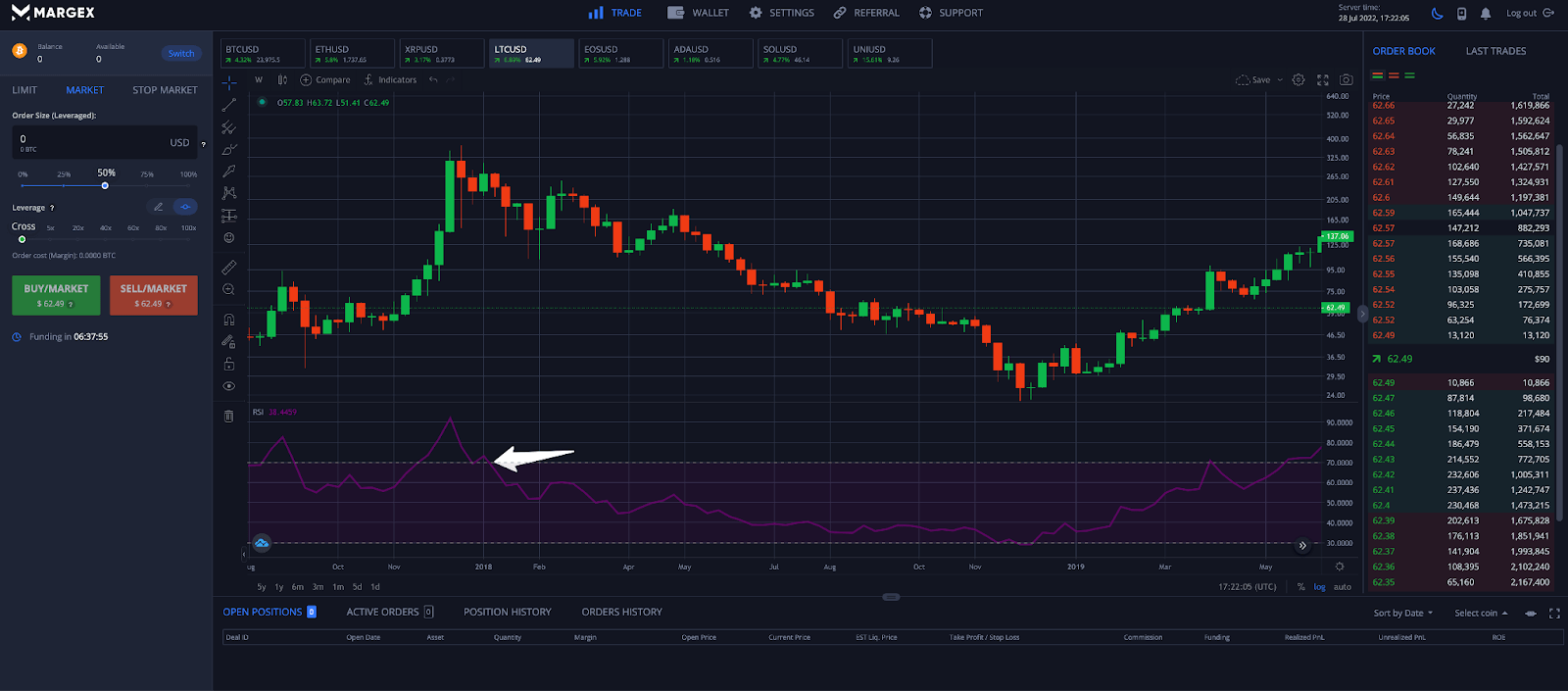The width and height of the screenshot is (1568, 691).
Task: Enter fullscreen chart mode
Action: [x=1323, y=80]
